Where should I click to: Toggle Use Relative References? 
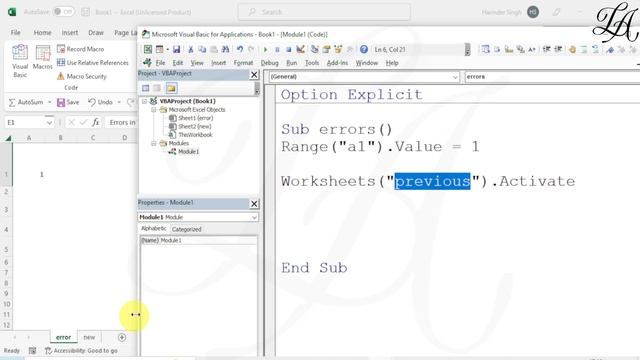coord(93,62)
